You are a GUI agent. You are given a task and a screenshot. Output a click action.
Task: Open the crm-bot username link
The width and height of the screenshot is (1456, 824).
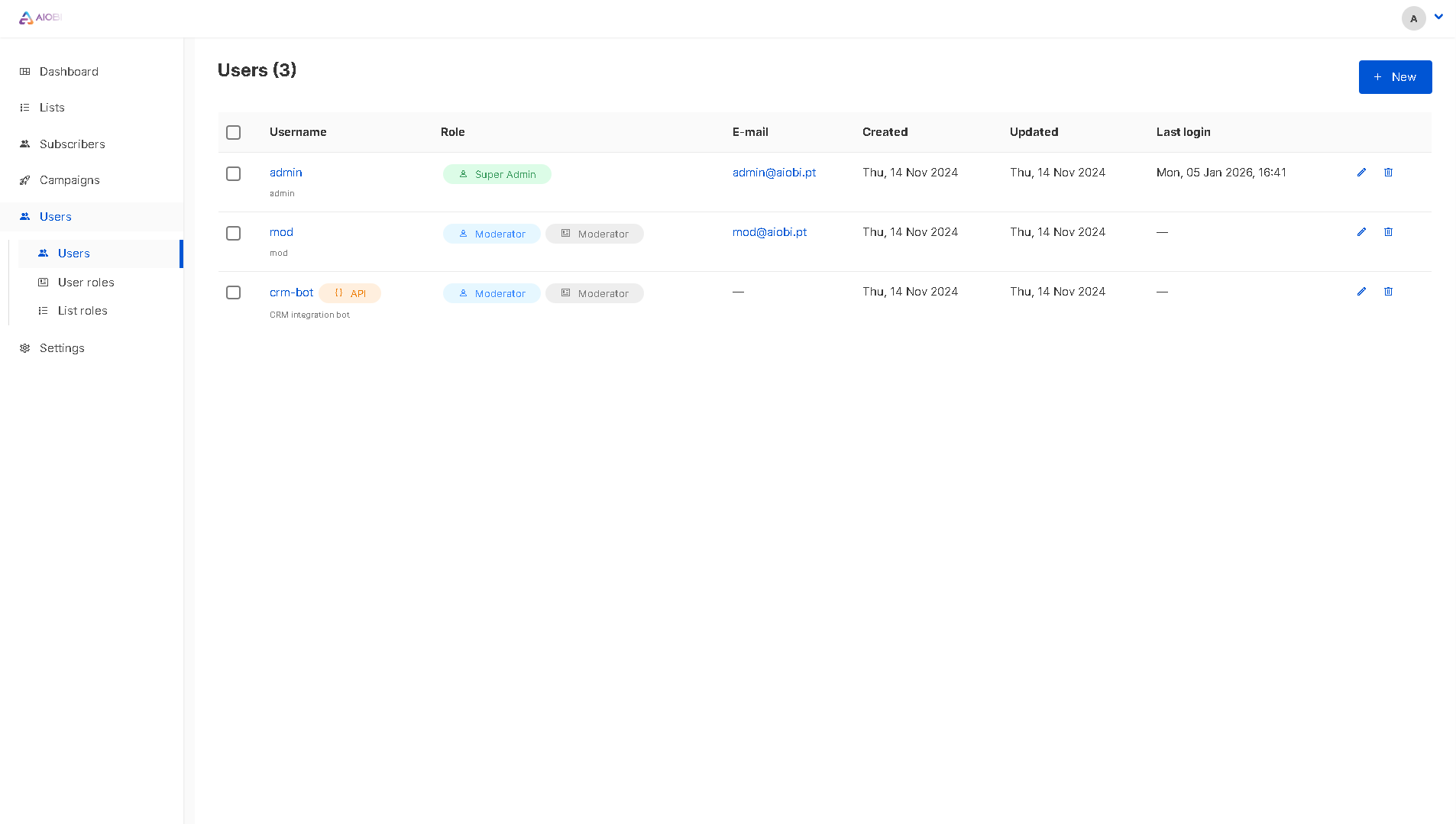click(x=291, y=292)
